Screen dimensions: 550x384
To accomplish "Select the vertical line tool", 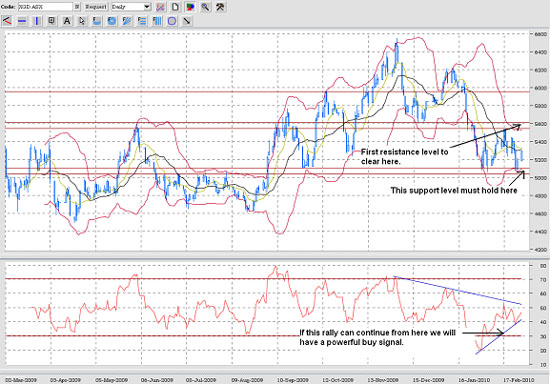I will (37, 21).
